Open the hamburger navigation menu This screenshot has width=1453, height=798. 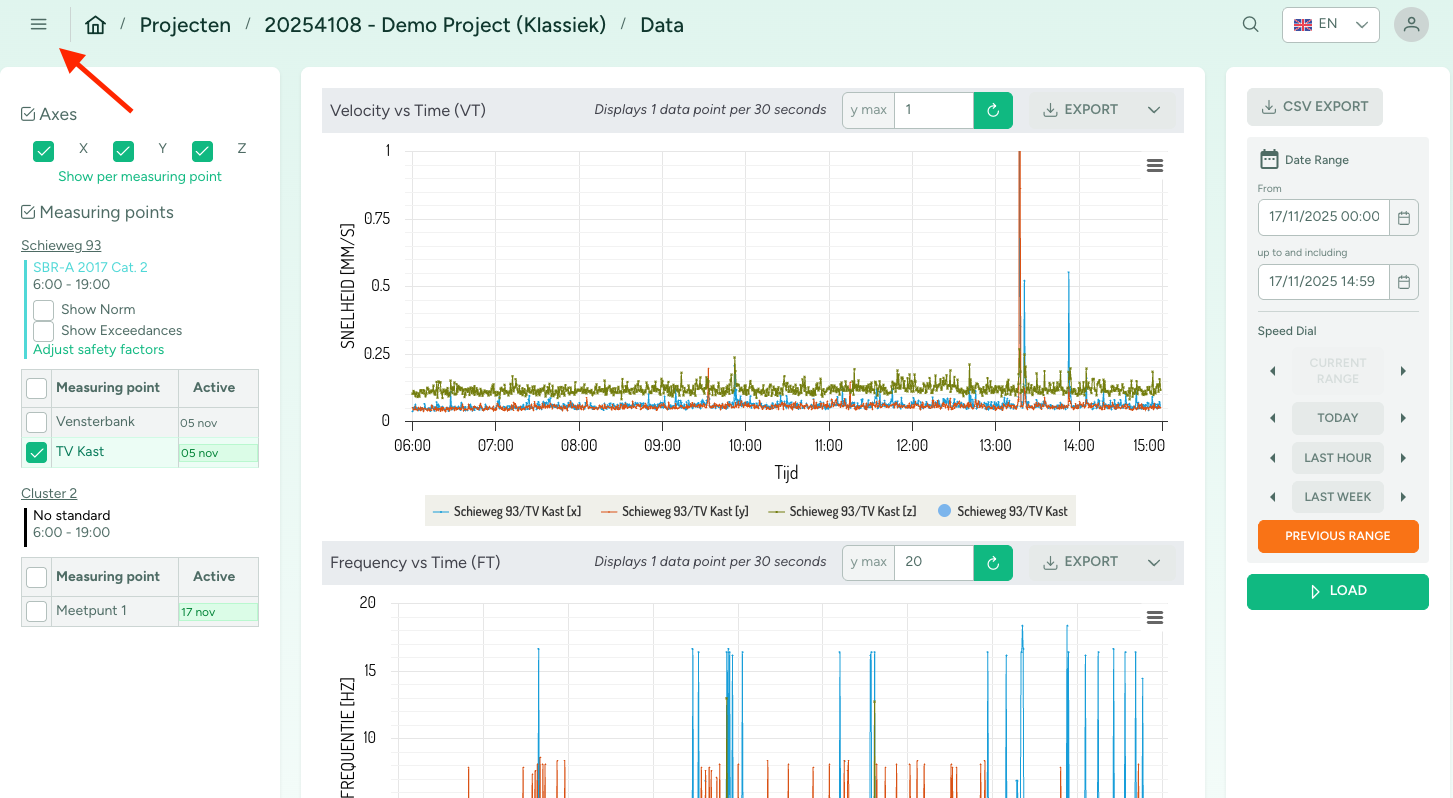click(39, 25)
